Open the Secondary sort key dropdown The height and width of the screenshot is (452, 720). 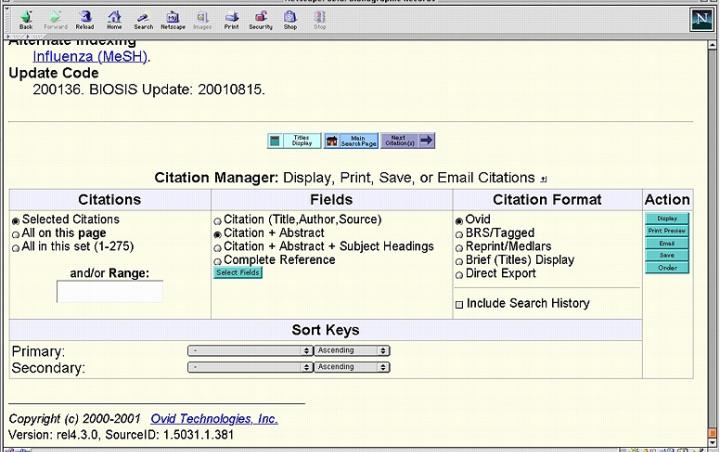(x=250, y=367)
